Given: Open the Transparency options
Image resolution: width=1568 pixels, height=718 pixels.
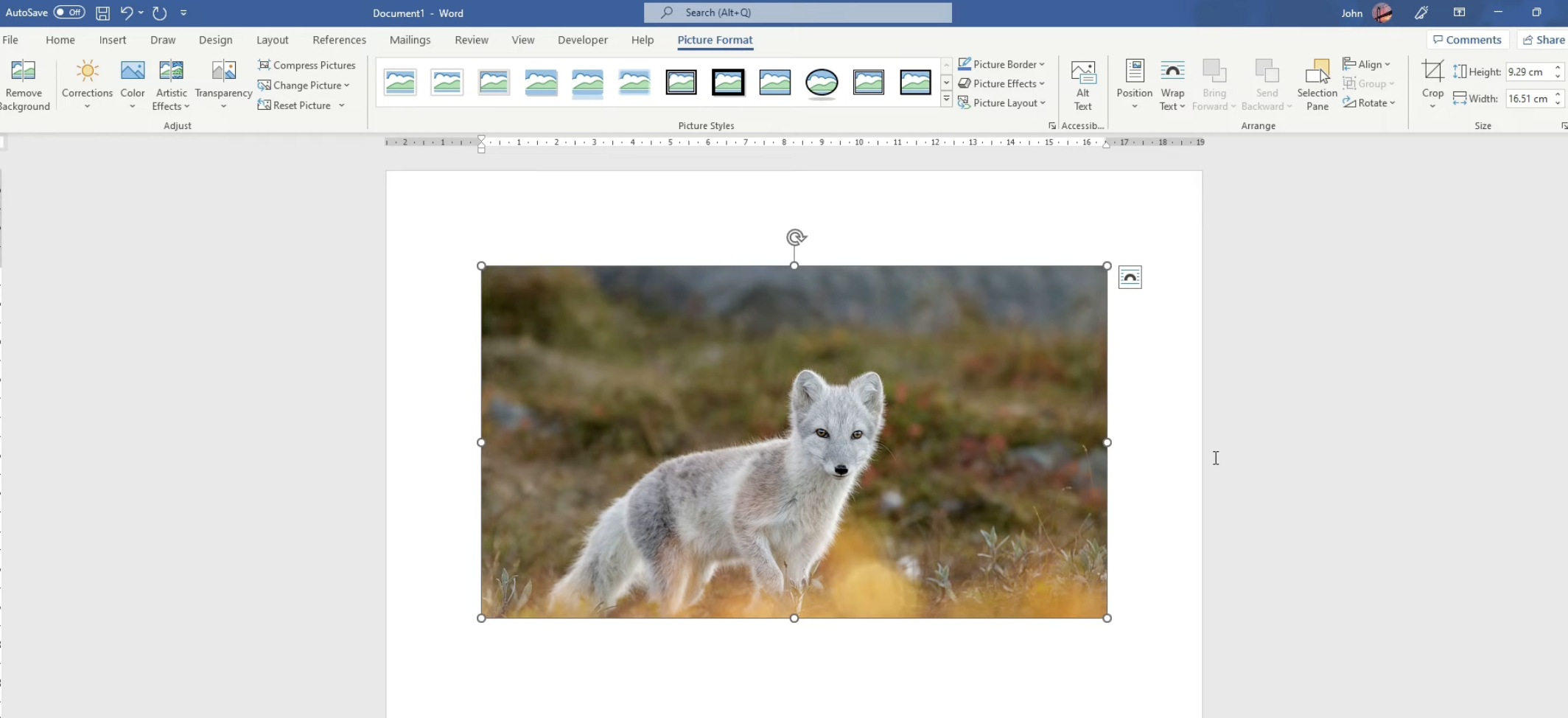Looking at the screenshot, I should [223, 84].
